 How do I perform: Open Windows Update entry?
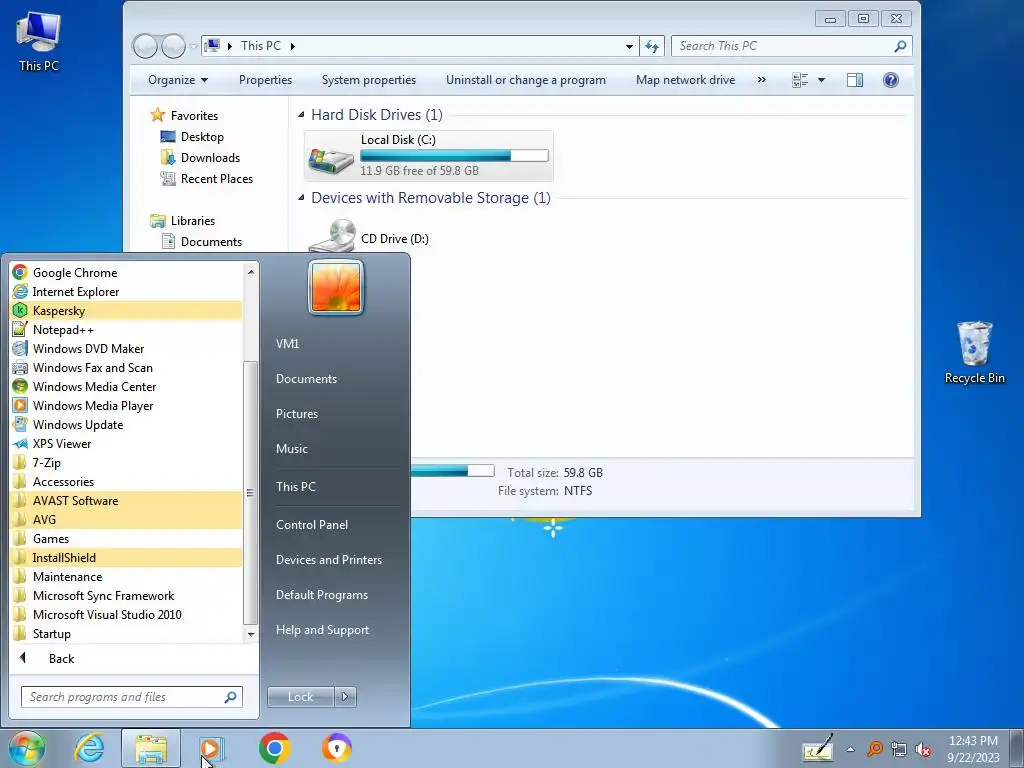pos(127,424)
